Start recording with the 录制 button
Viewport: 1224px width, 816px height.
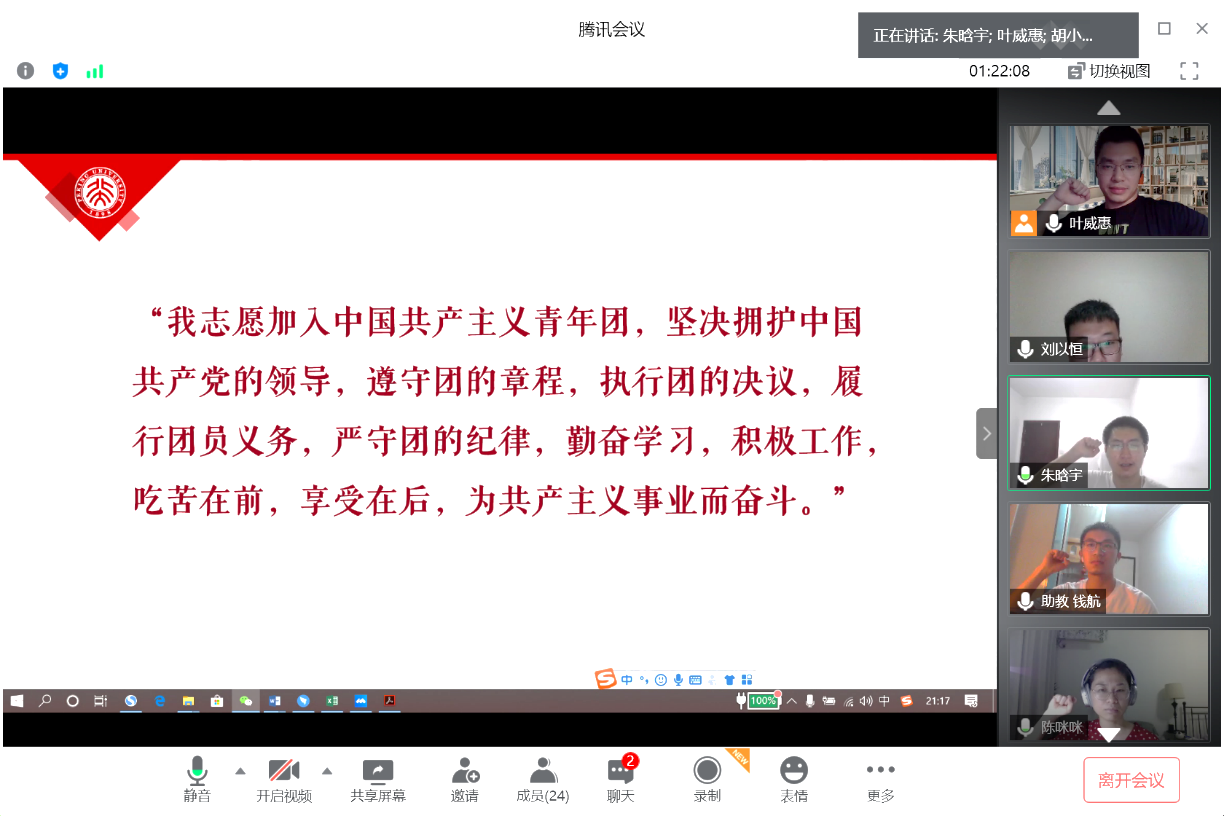pos(707,780)
